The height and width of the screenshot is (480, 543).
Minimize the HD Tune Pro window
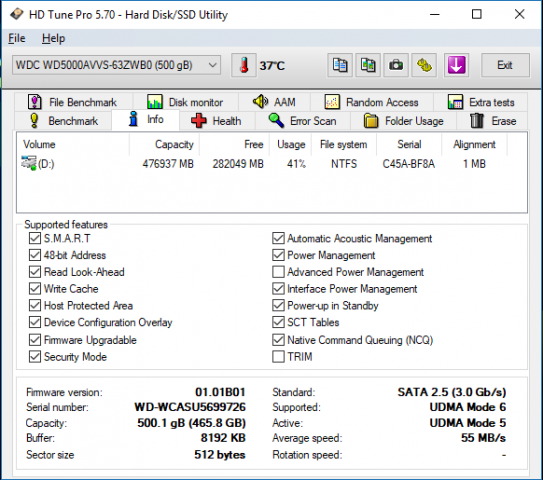click(x=435, y=14)
